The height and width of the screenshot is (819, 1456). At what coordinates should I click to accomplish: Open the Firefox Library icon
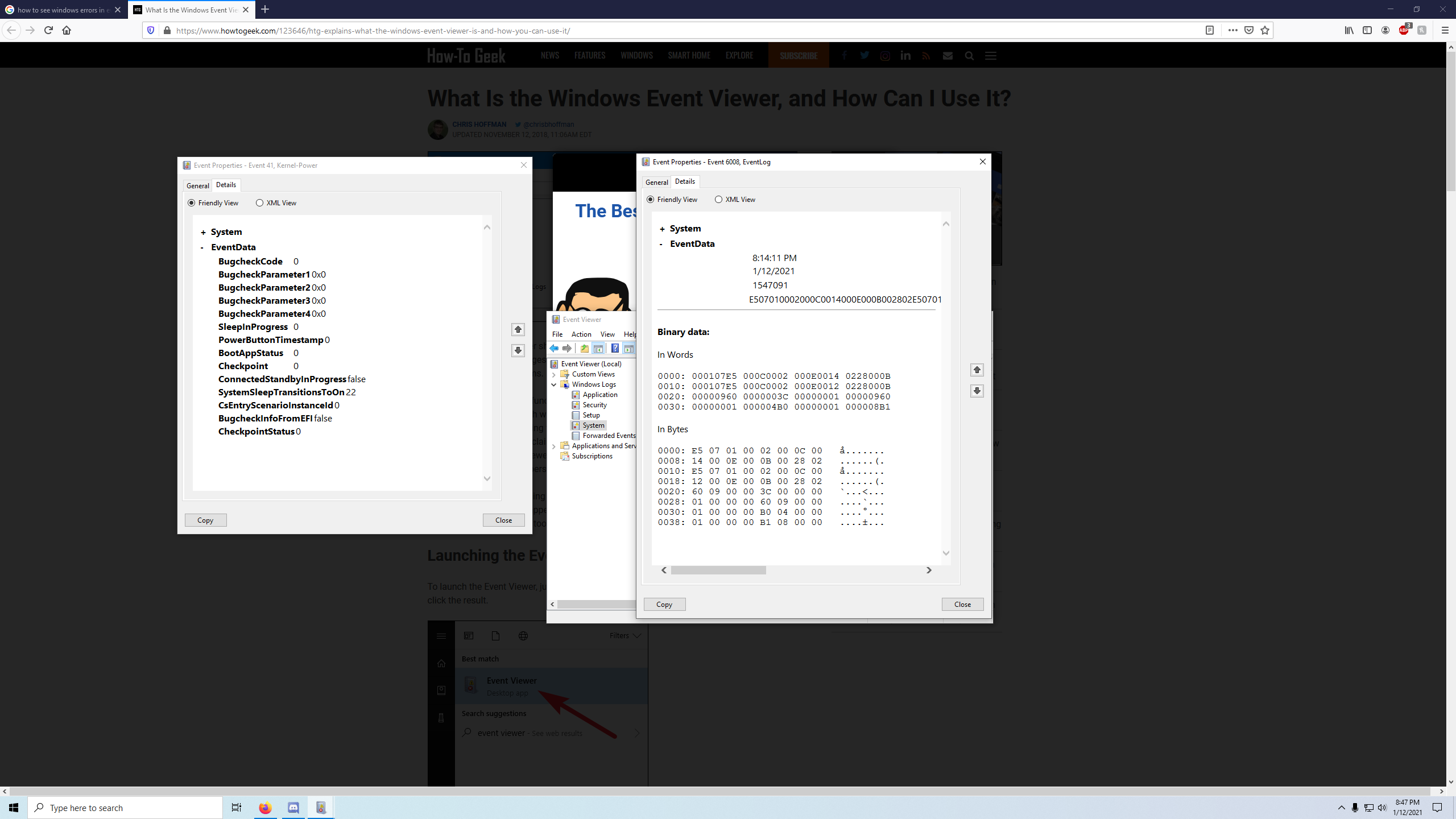pos(1349,30)
